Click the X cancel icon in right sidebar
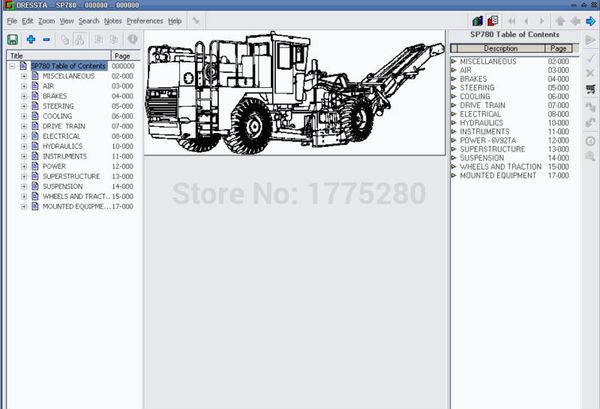This screenshot has width=600, height=409. 590,73
